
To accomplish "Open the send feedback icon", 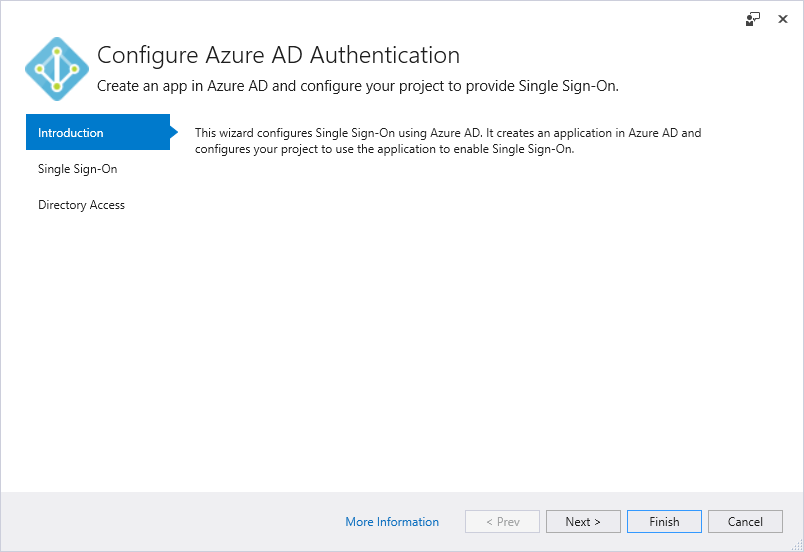I will 753,19.
